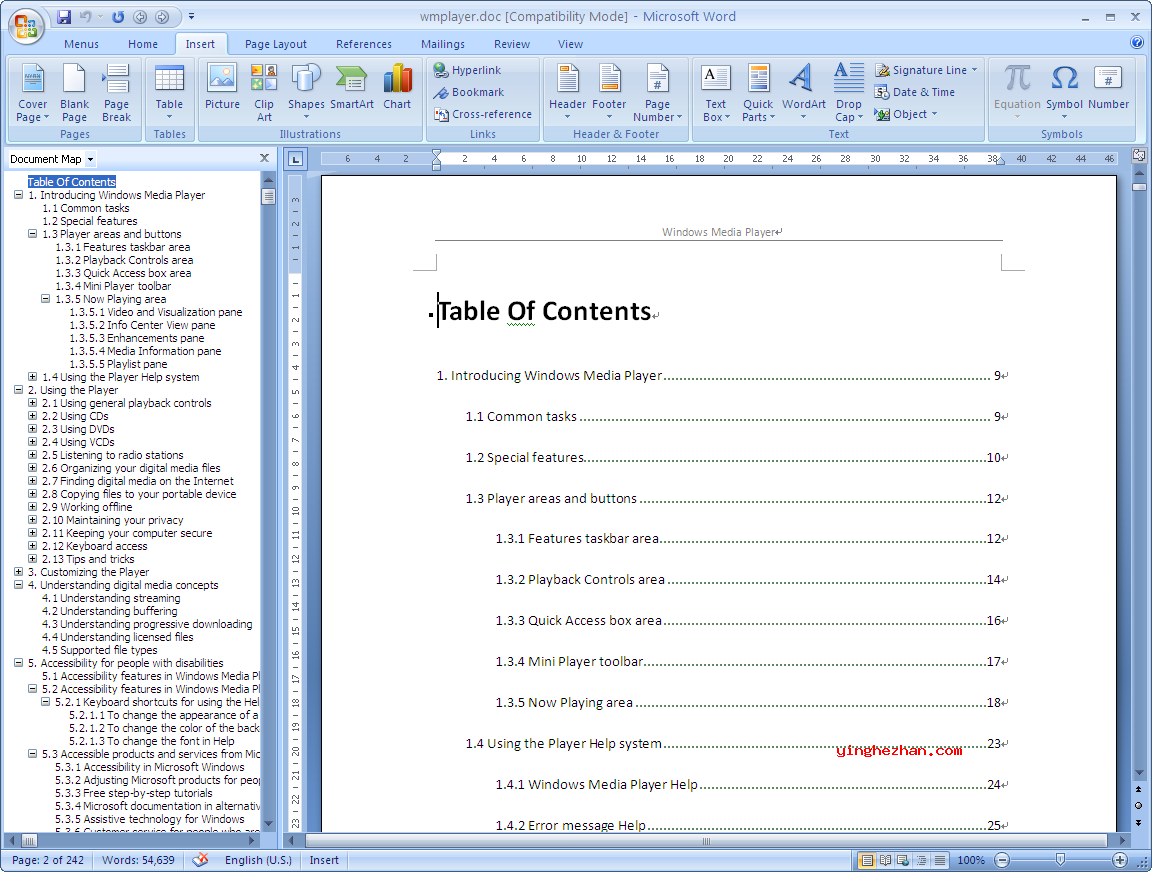1152x872 pixels.
Task: Toggle the ruler visibility button
Action: pos(1139,156)
